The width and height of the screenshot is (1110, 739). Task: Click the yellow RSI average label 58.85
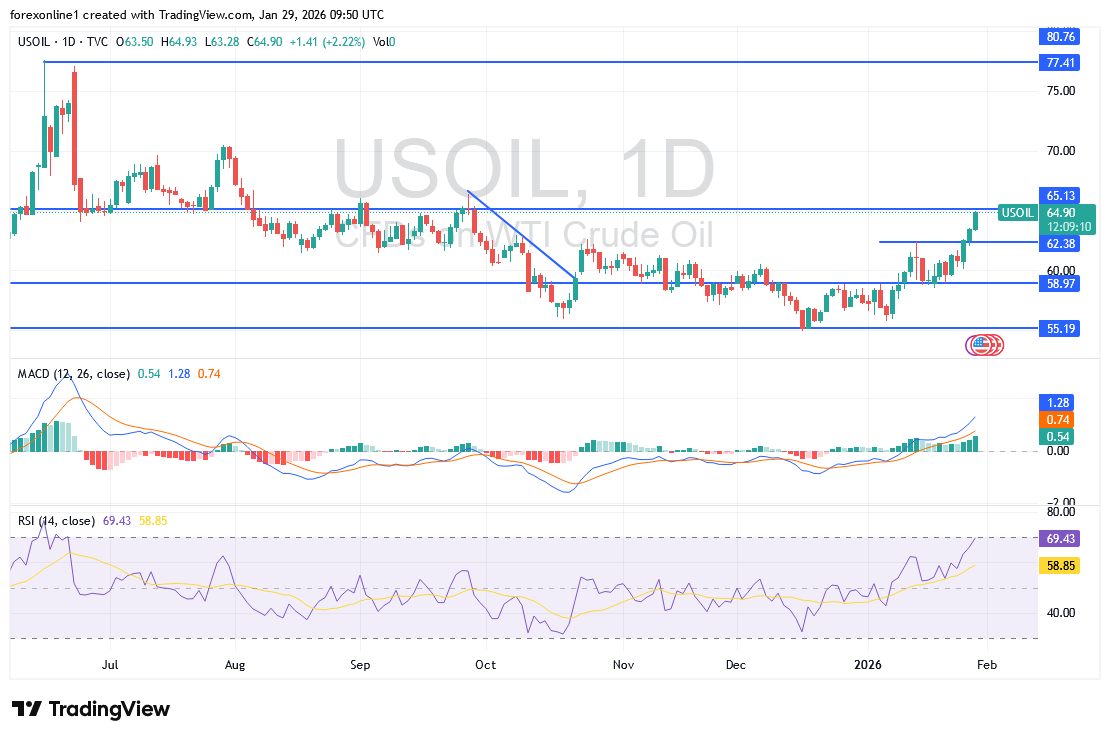coord(1060,566)
